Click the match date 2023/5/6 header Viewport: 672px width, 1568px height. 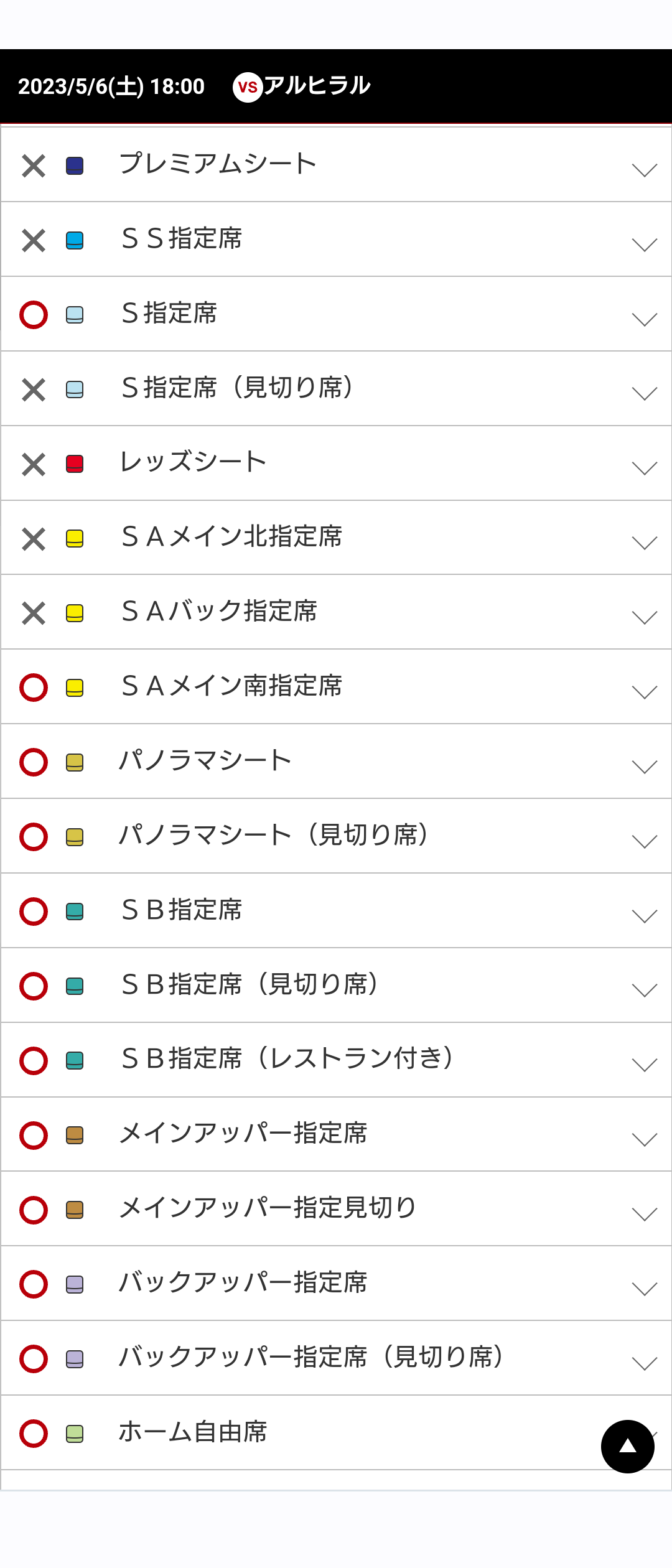tap(111, 86)
